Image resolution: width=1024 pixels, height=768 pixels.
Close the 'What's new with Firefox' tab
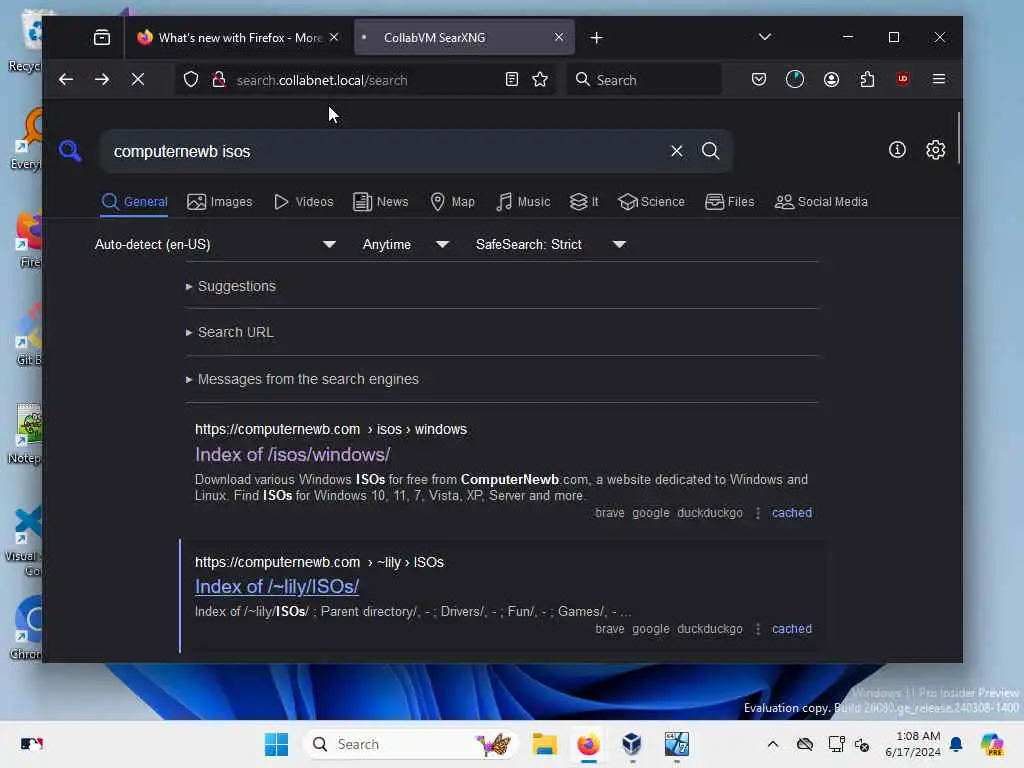pos(334,37)
